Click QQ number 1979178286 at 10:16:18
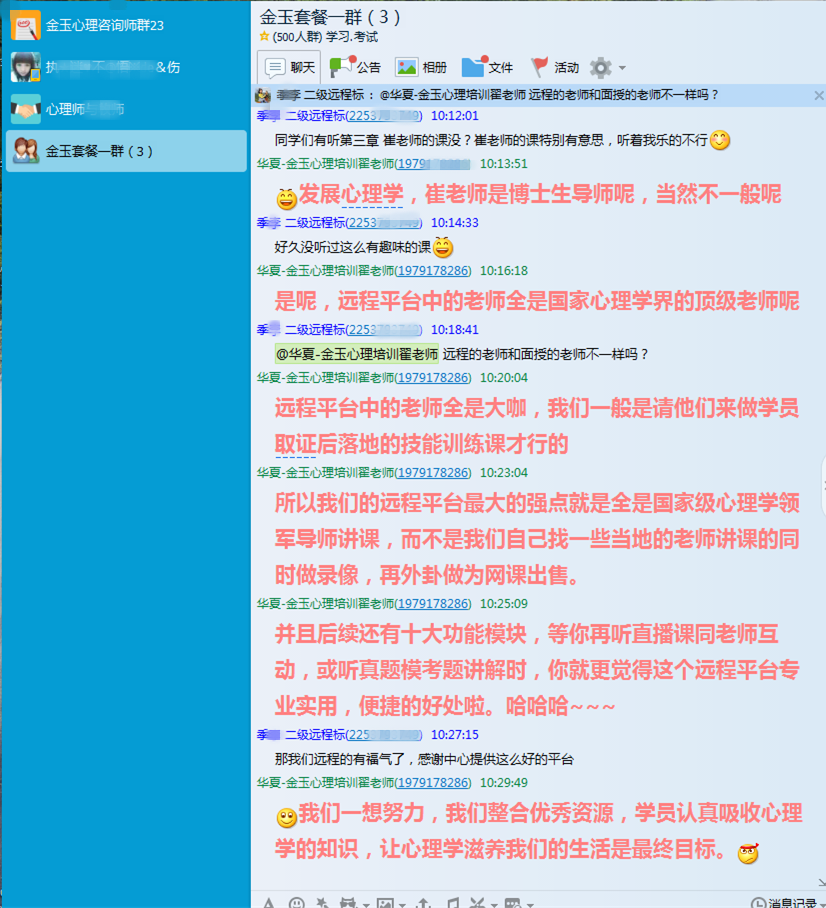 click(x=433, y=271)
